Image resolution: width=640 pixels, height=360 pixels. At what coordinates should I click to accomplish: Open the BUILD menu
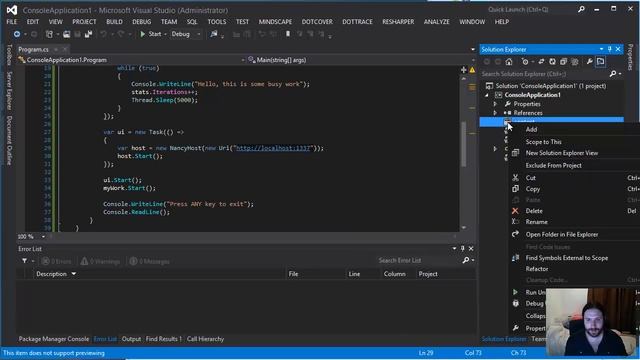(x=114, y=22)
